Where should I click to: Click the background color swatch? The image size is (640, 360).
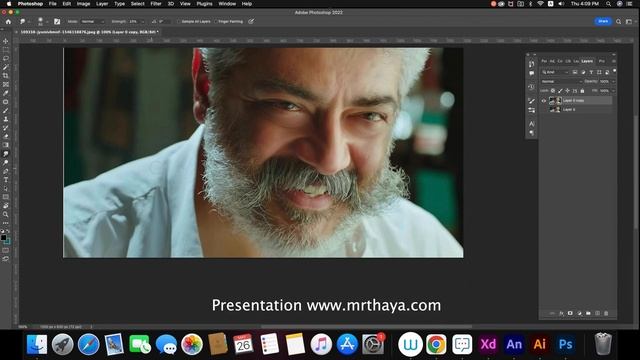(8, 242)
